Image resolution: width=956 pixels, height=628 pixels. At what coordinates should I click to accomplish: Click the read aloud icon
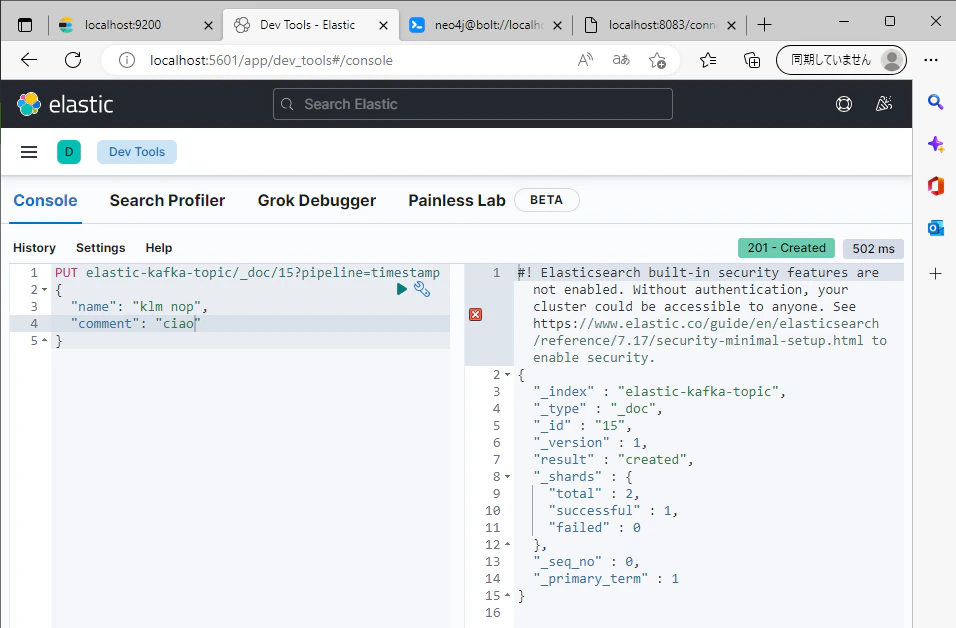tap(585, 60)
